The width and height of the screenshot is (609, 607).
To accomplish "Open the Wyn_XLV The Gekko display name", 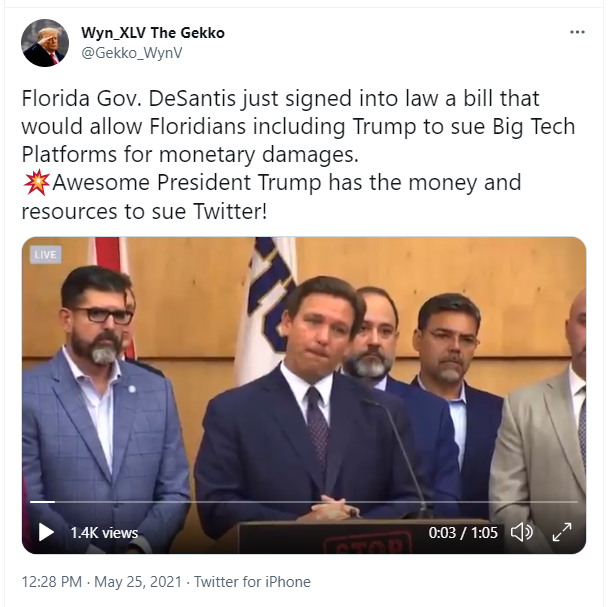I will pos(153,33).
